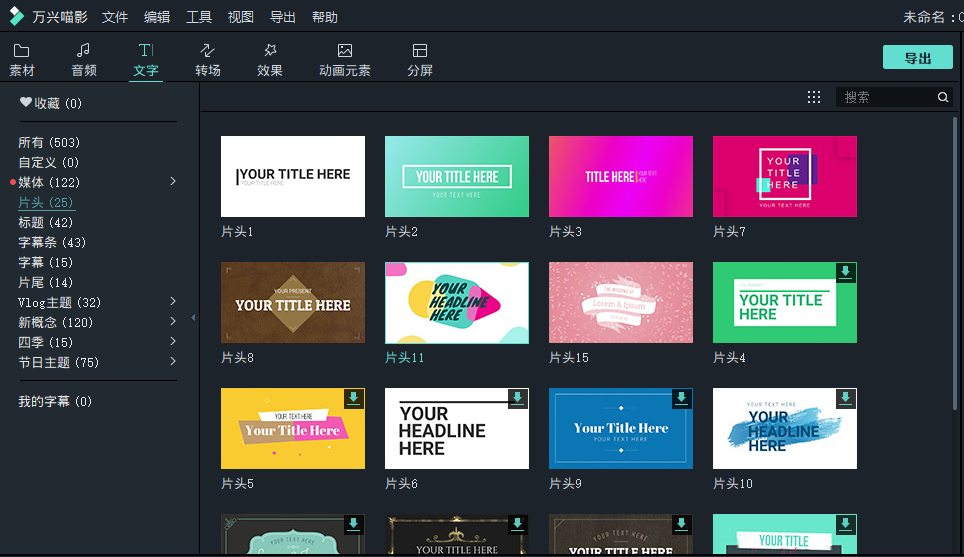Open the 工具 menu
This screenshot has width=964, height=557.
(199, 17)
